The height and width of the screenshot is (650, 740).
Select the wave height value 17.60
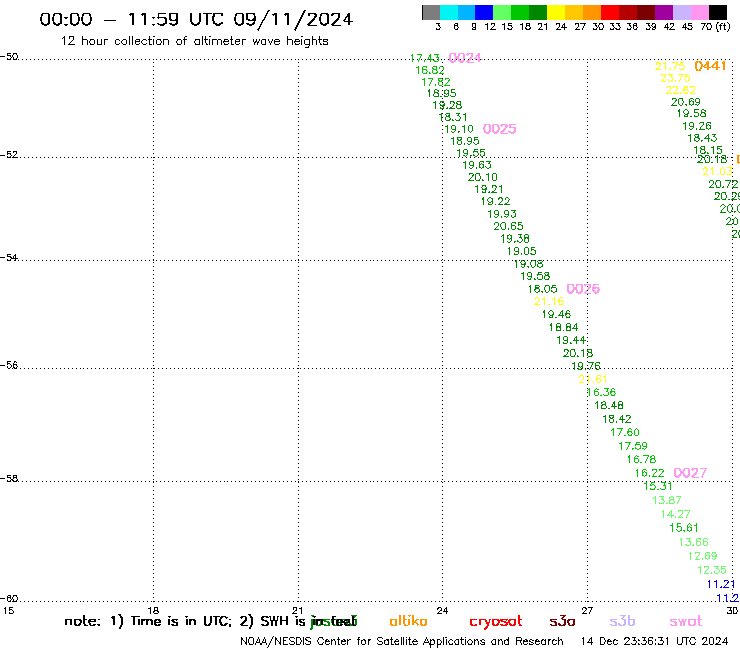click(x=625, y=432)
